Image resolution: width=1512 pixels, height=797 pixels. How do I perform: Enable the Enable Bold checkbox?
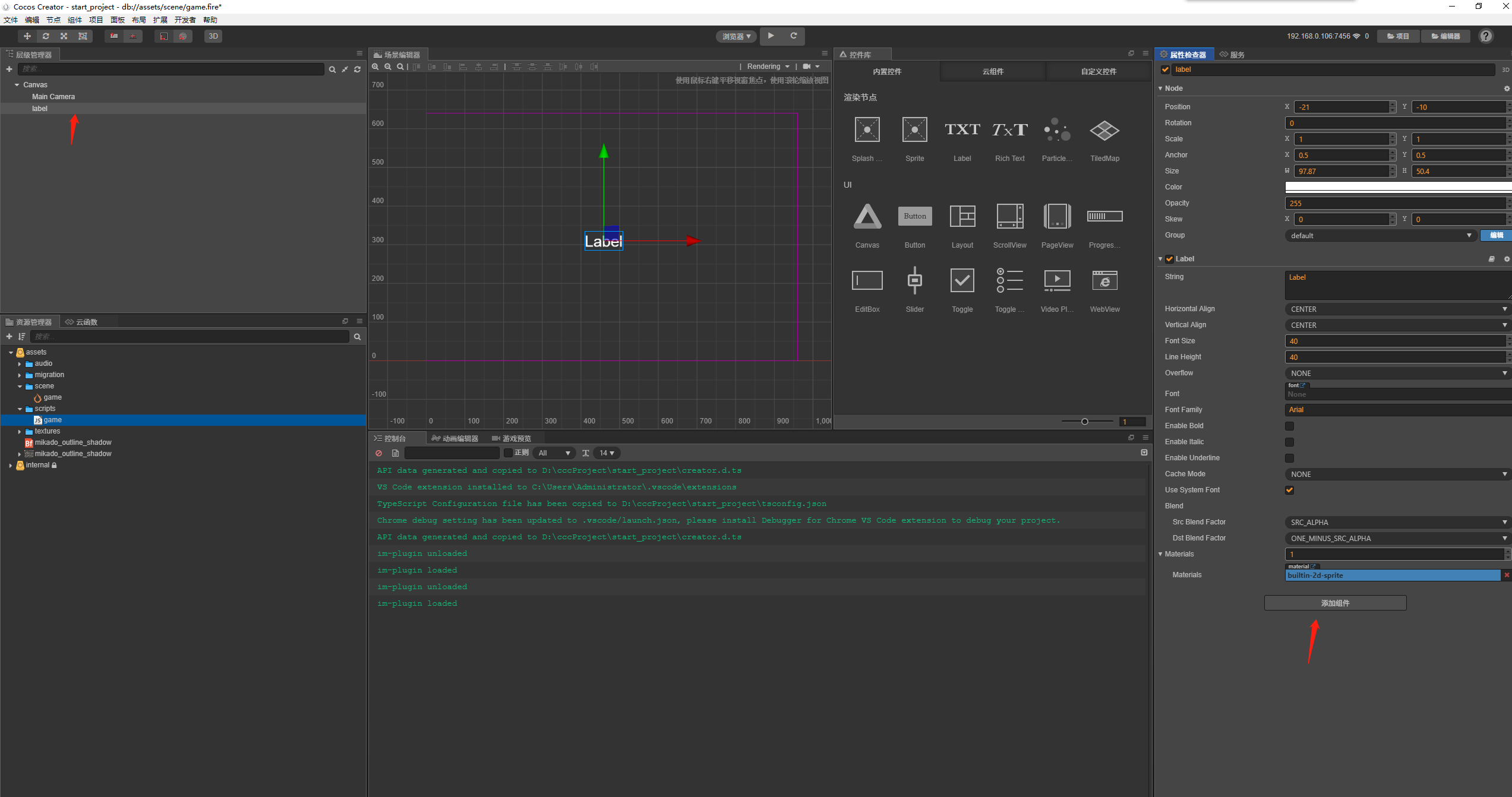(x=1289, y=426)
